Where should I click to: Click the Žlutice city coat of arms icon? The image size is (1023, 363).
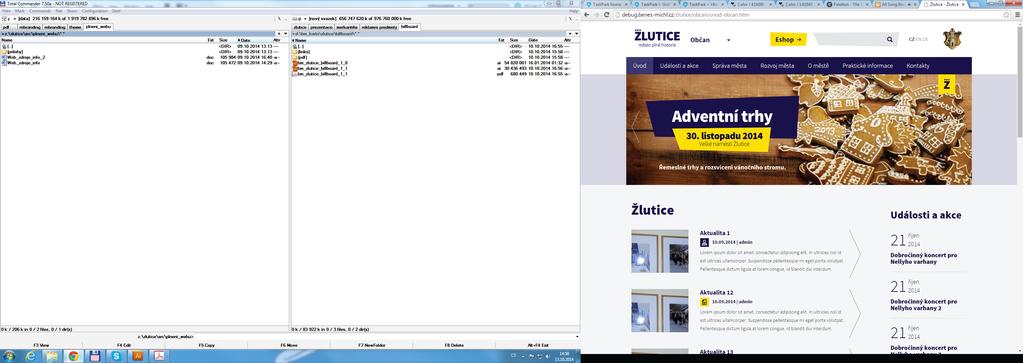coord(952,39)
